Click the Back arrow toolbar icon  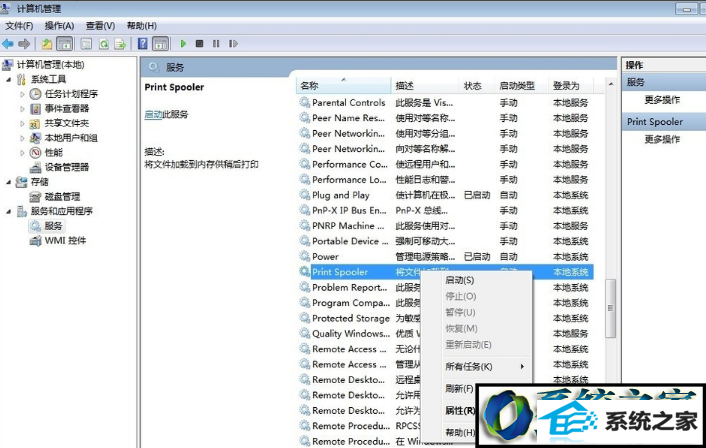tap(8, 44)
